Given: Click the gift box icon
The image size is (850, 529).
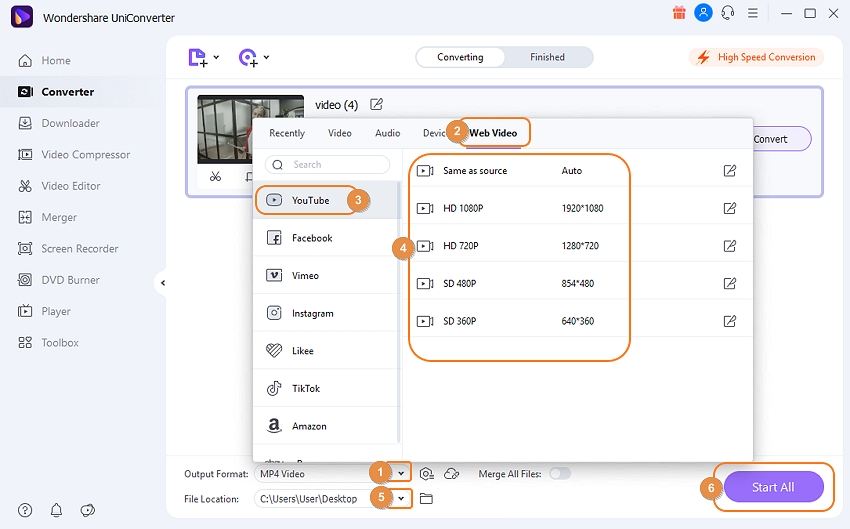Looking at the screenshot, I should [679, 12].
